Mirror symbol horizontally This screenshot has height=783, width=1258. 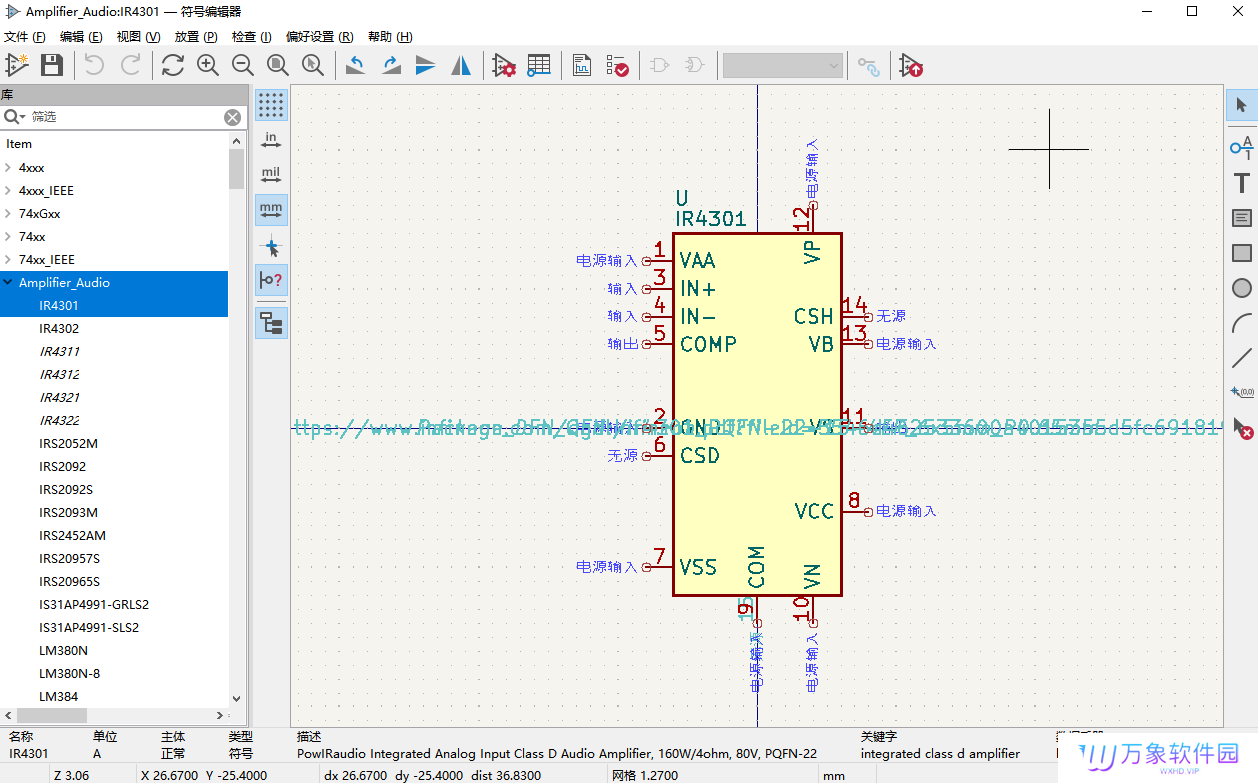click(461, 66)
